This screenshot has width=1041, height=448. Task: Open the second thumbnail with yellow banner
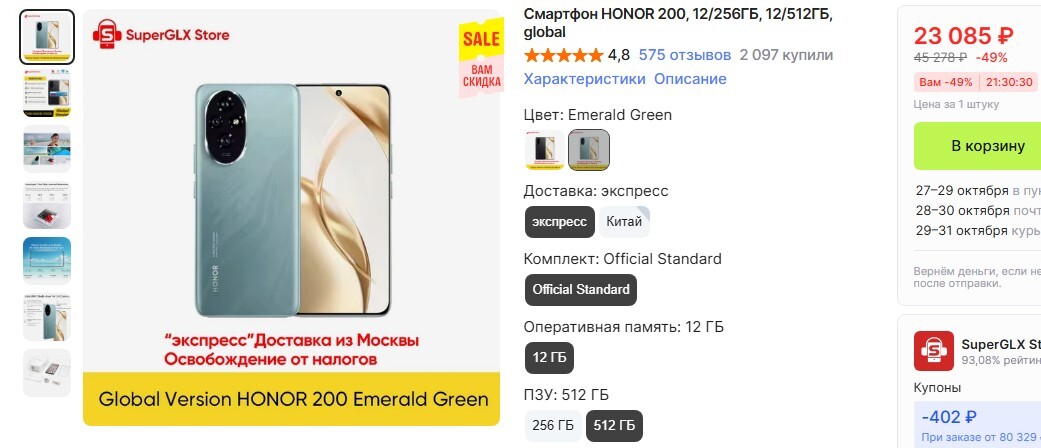coord(47,94)
